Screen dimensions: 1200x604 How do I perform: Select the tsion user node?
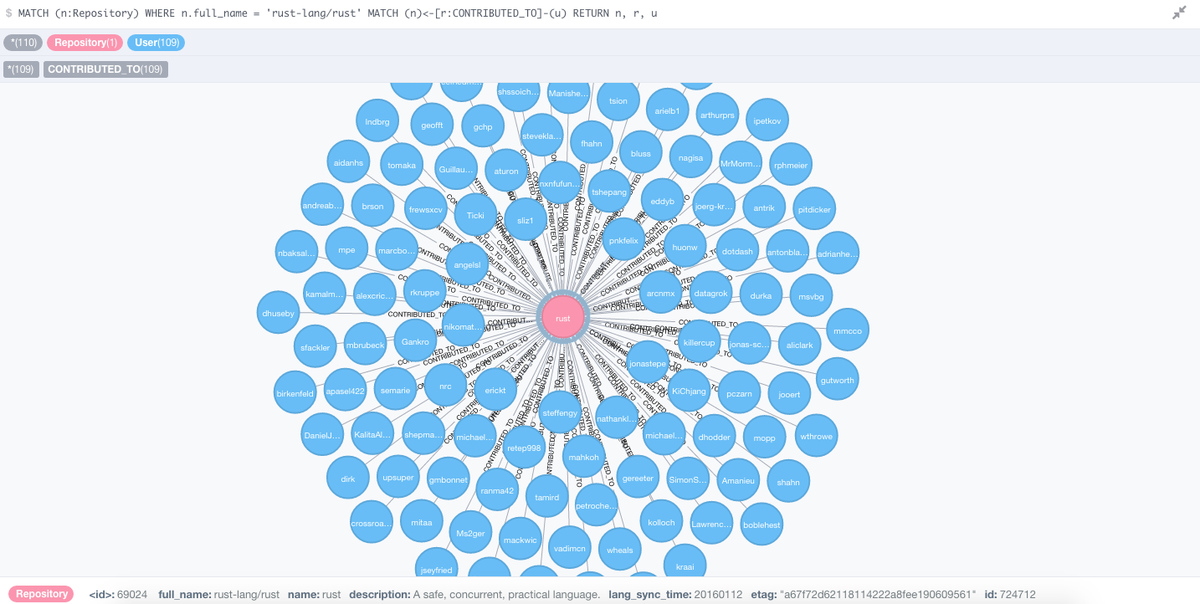[618, 101]
